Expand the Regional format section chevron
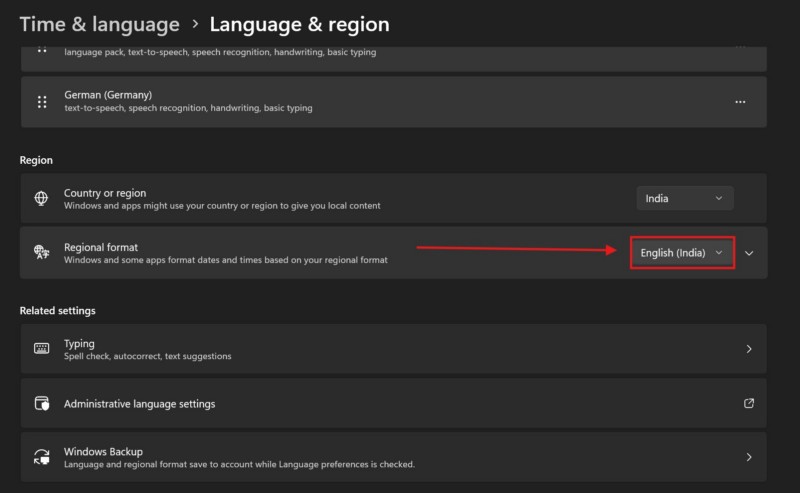This screenshot has width=800, height=493. tap(749, 253)
